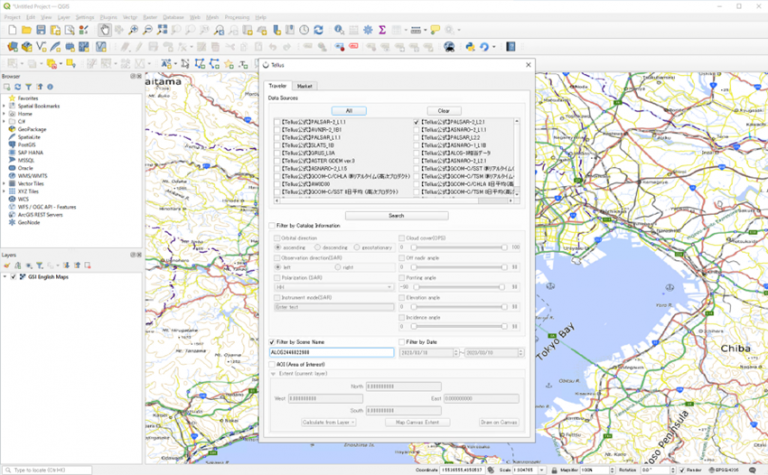Toggle the Render checkbox in status bar
The height and width of the screenshot is (475, 768).
click(x=682, y=470)
